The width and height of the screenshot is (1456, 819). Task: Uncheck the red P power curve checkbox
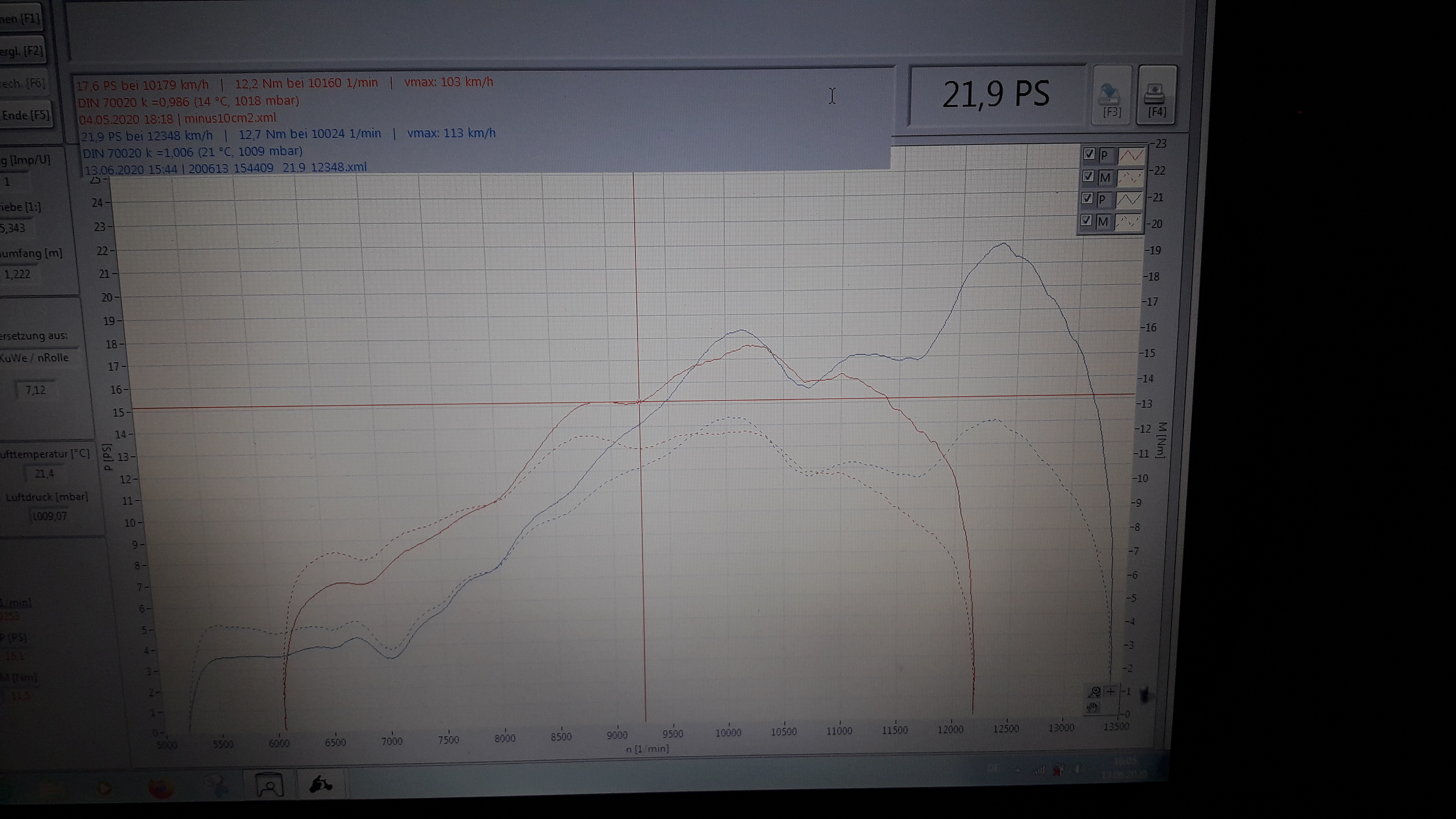click(1088, 154)
